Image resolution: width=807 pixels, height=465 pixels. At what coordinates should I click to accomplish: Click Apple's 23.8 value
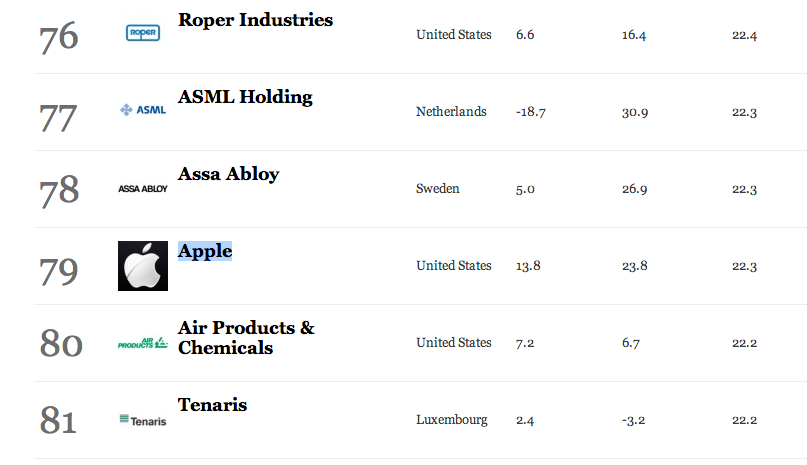(x=635, y=266)
